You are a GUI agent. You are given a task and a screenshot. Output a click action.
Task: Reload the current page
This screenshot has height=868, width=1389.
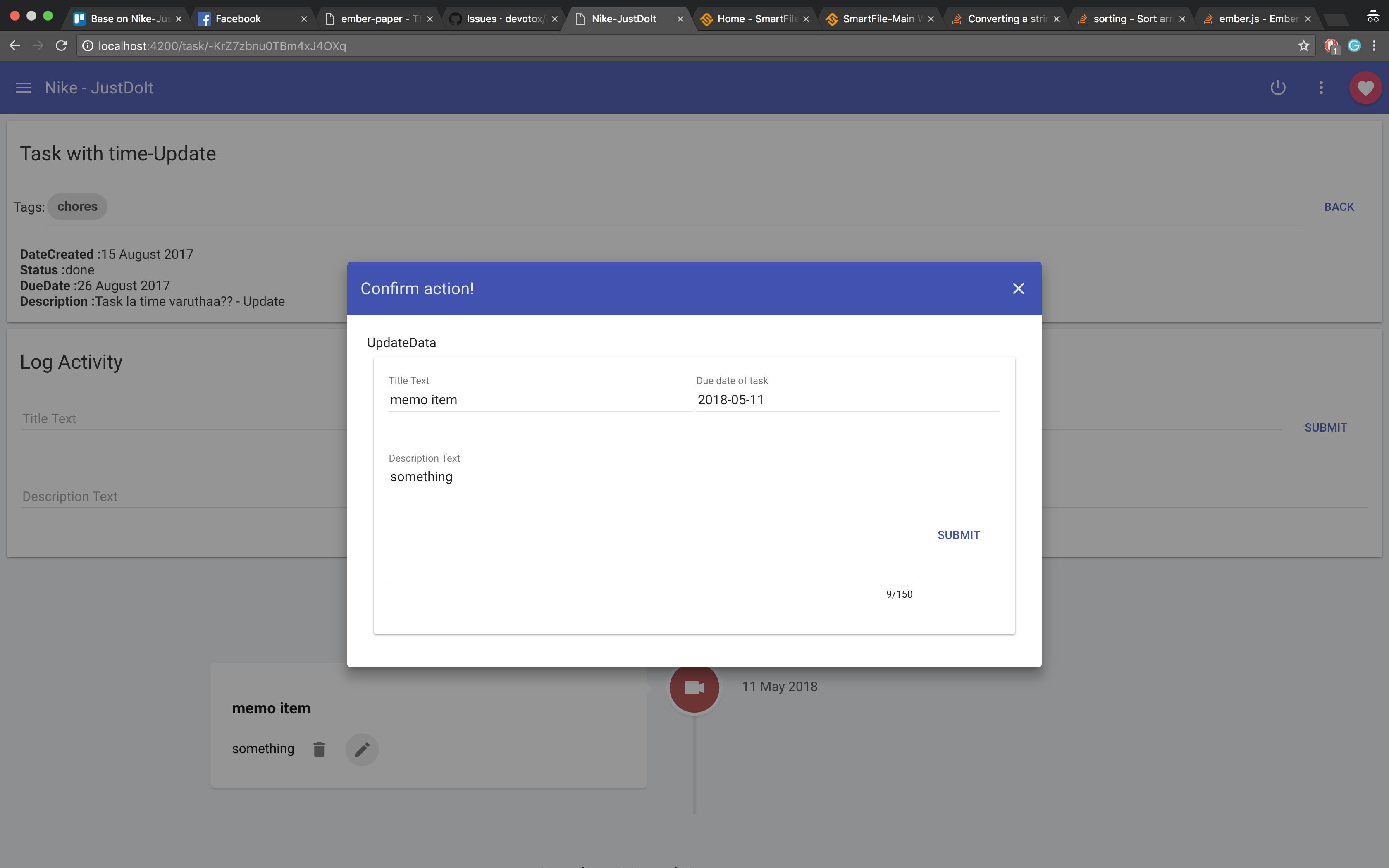pos(62,46)
